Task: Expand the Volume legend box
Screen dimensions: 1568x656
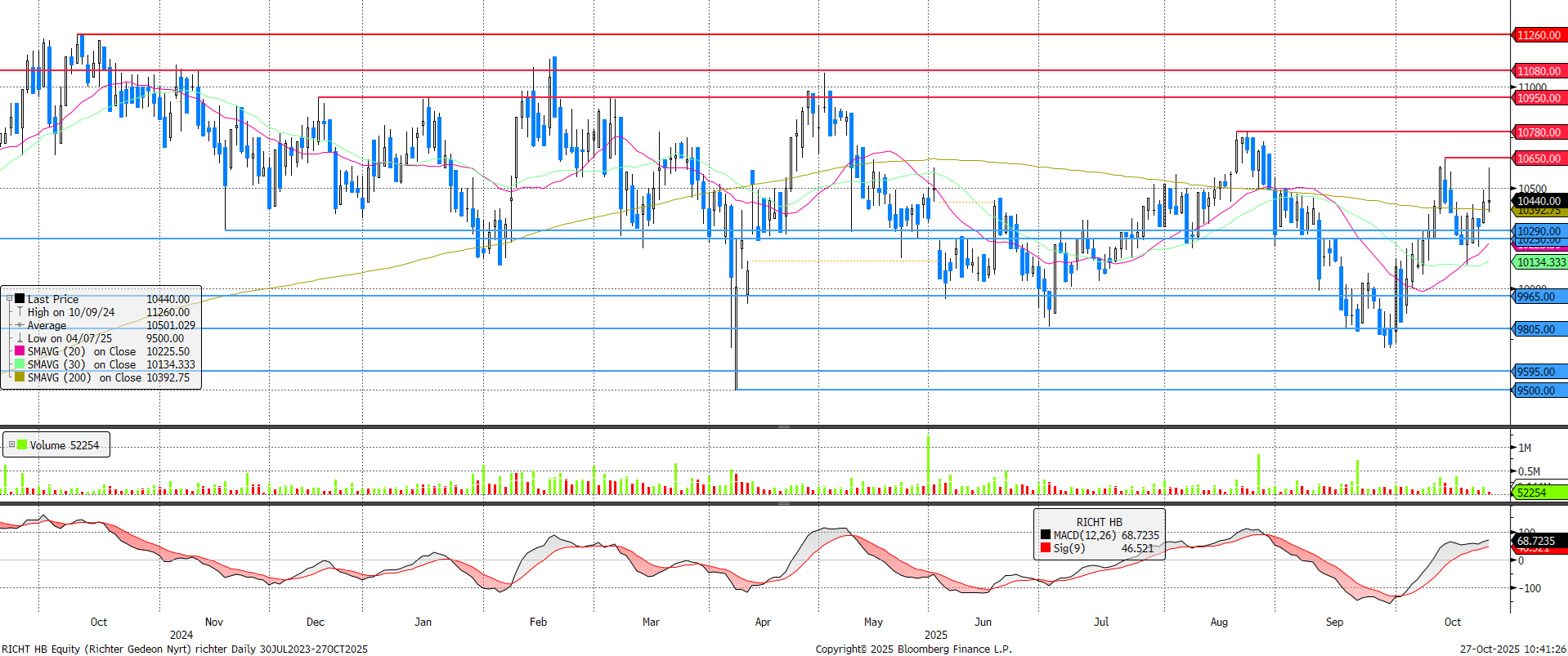Action: click(x=11, y=445)
